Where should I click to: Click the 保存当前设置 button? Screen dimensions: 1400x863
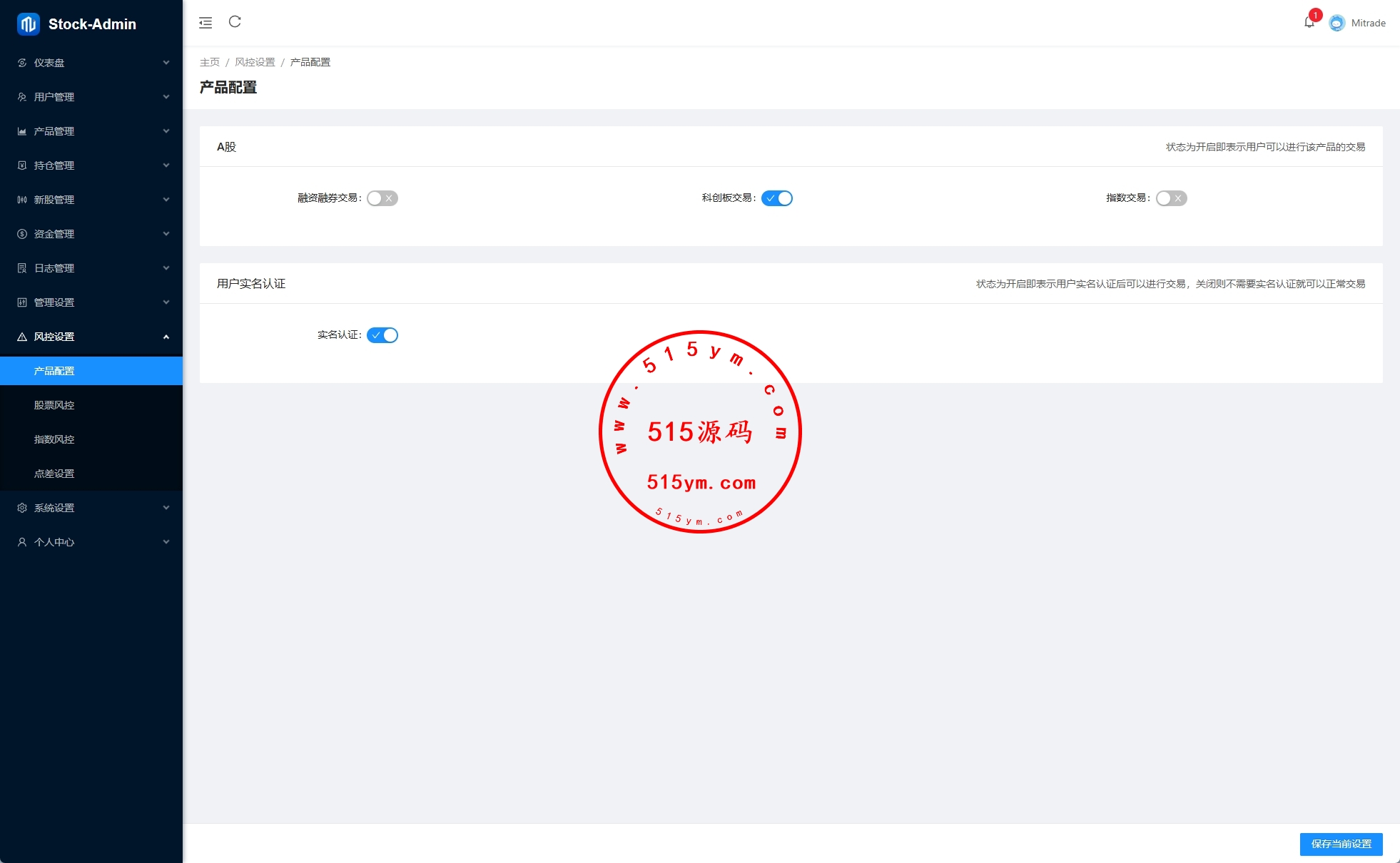[1341, 844]
